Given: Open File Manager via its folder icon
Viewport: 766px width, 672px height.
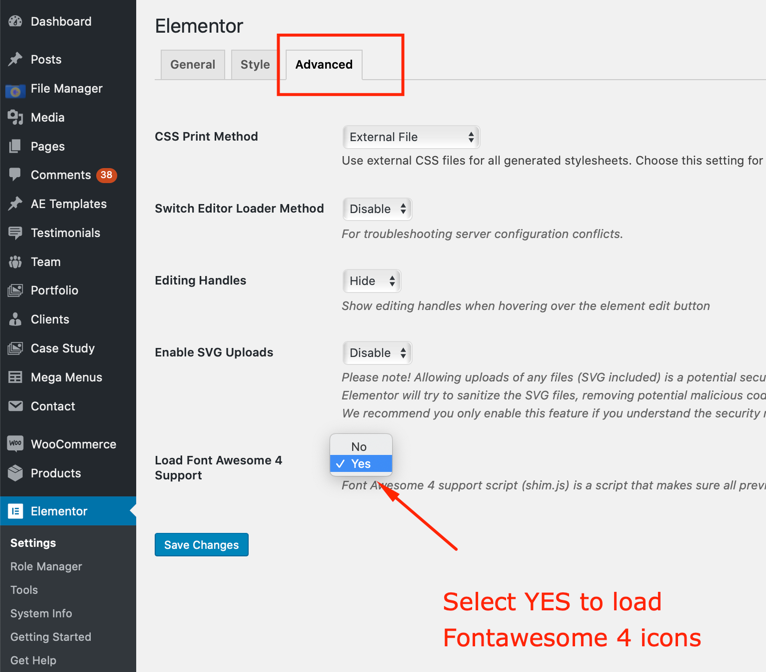Looking at the screenshot, I should pyautogui.click(x=15, y=89).
